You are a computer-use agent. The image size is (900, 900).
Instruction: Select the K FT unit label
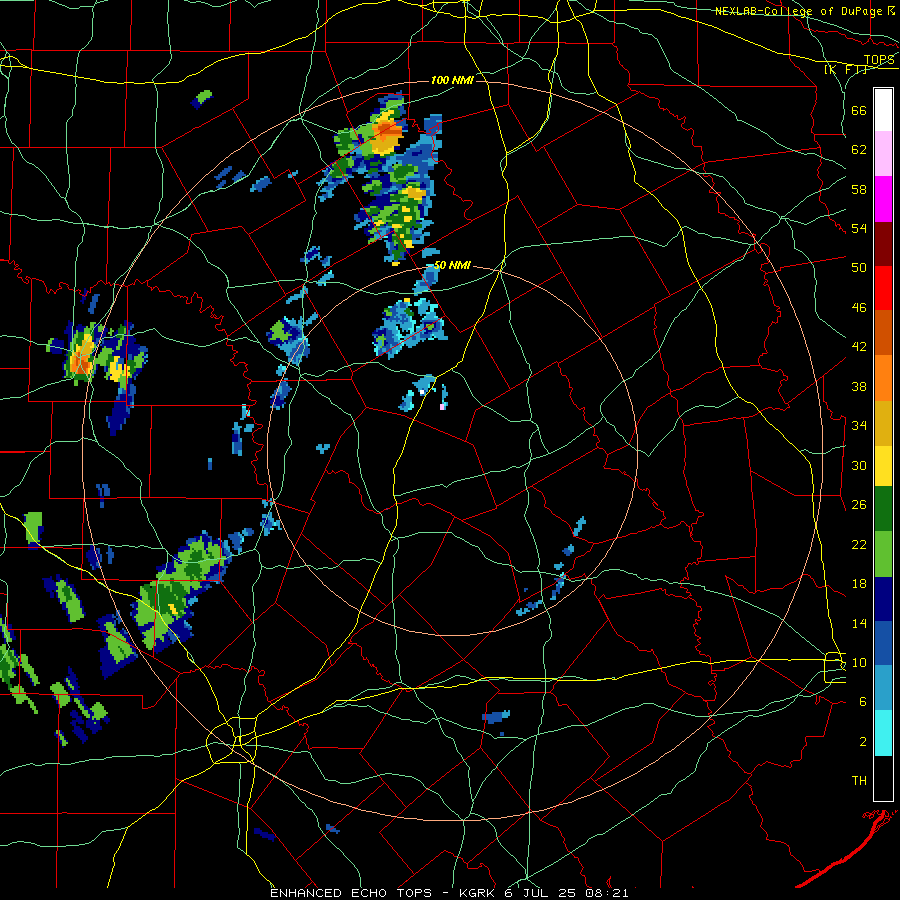pos(845,69)
